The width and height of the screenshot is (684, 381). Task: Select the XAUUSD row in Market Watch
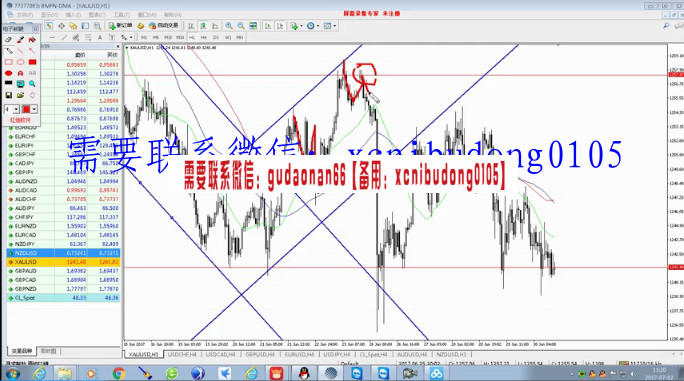coord(63,262)
